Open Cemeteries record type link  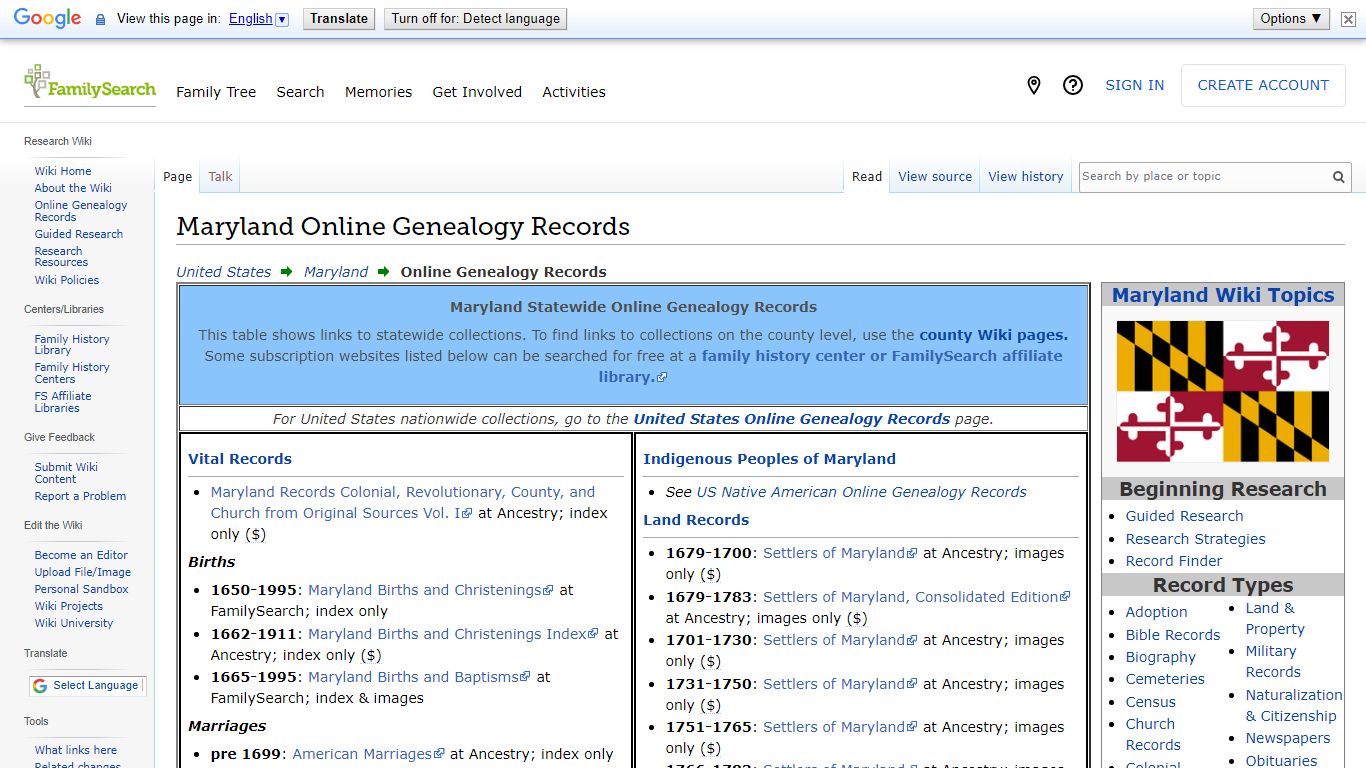click(1165, 679)
